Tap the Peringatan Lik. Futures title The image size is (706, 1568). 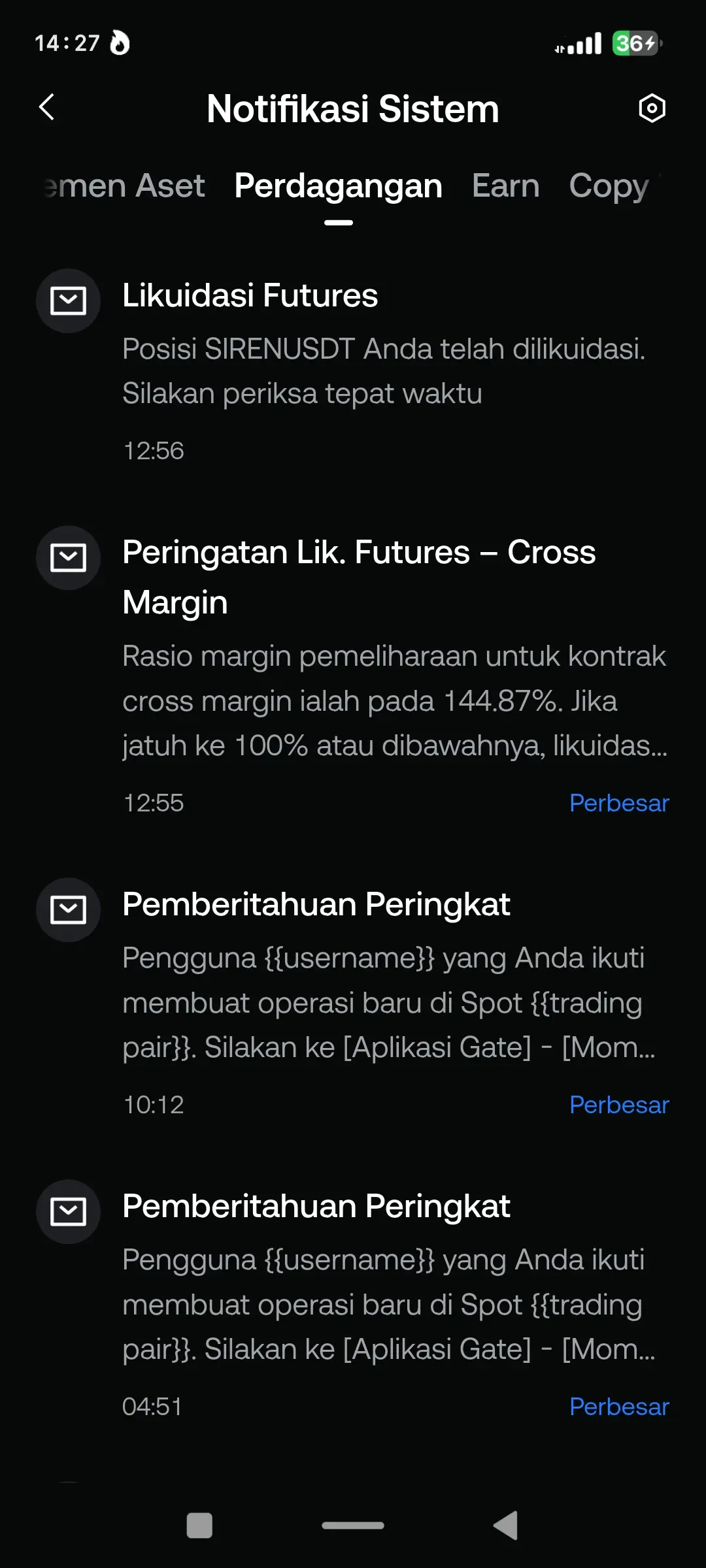click(x=360, y=553)
